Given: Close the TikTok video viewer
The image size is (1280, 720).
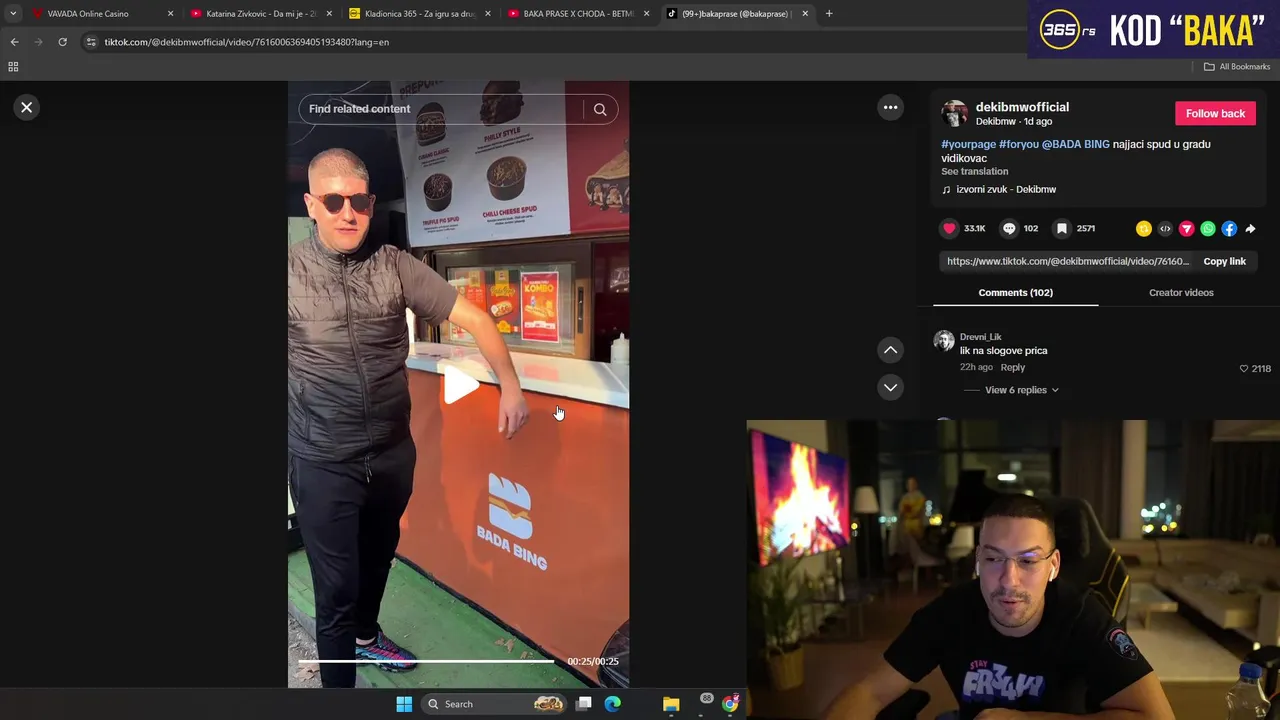Looking at the screenshot, I should 27,107.
